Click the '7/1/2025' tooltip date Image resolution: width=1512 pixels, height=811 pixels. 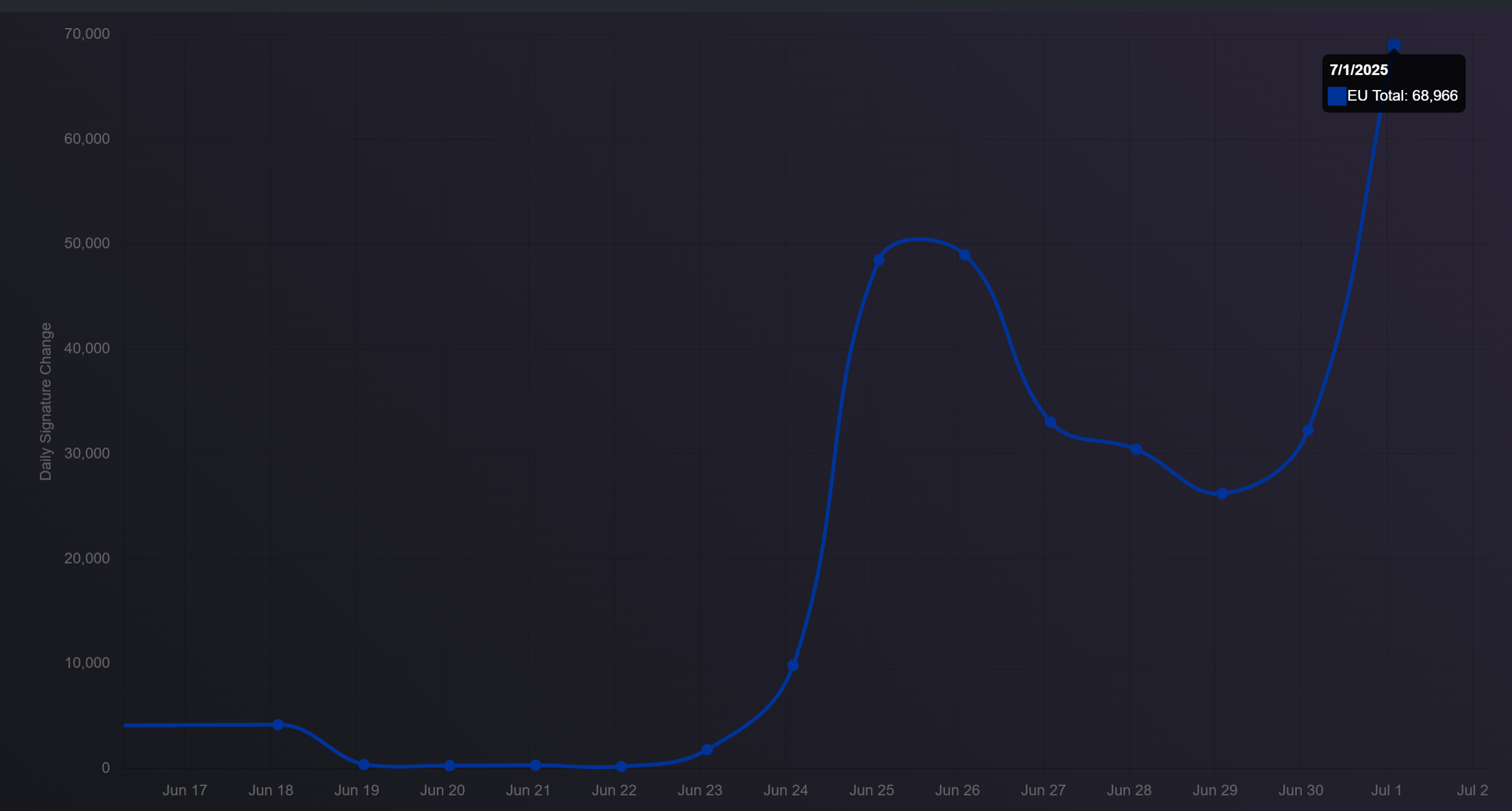click(1358, 70)
